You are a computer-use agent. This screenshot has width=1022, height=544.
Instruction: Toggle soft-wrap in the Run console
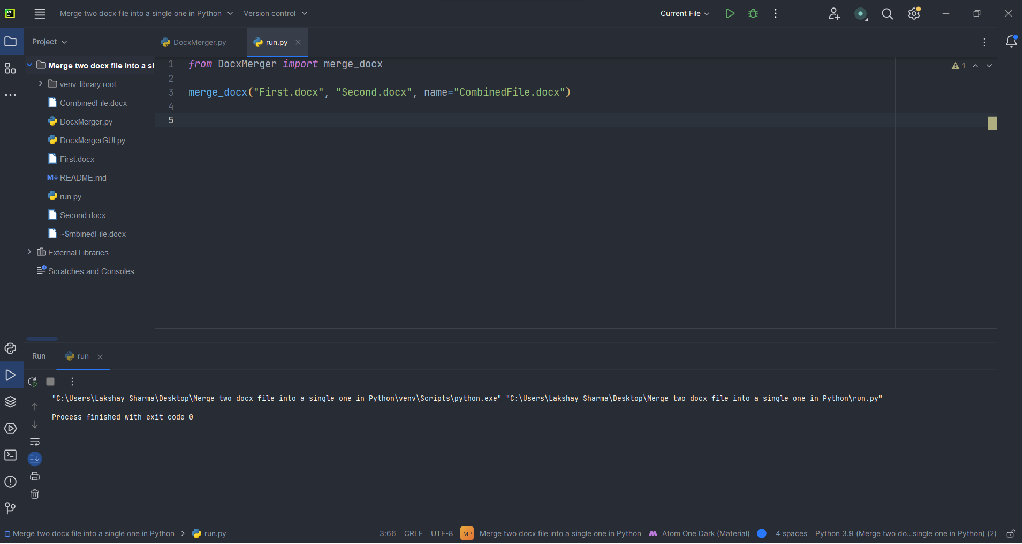point(35,441)
